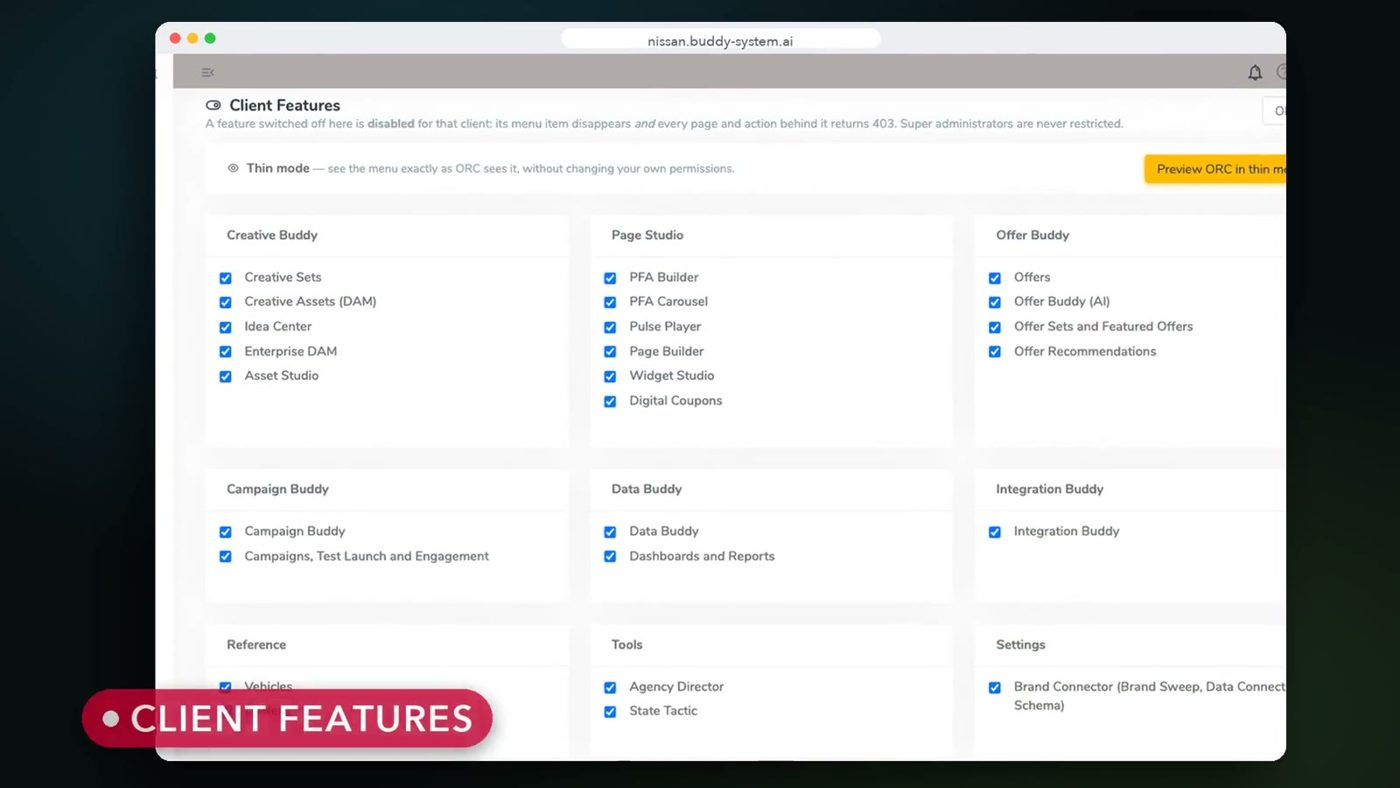Uncheck the Agency Director checkbox
The width and height of the screenshot is (1400, 788).
[610, 688]
